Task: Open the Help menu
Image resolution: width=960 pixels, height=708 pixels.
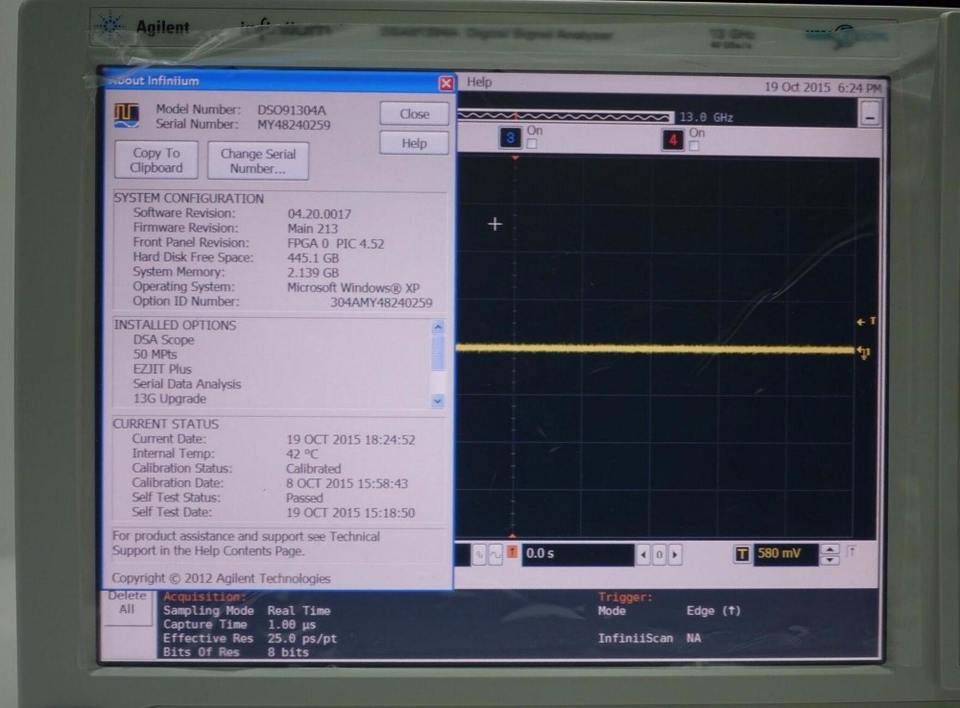Action: coord(480,82)
